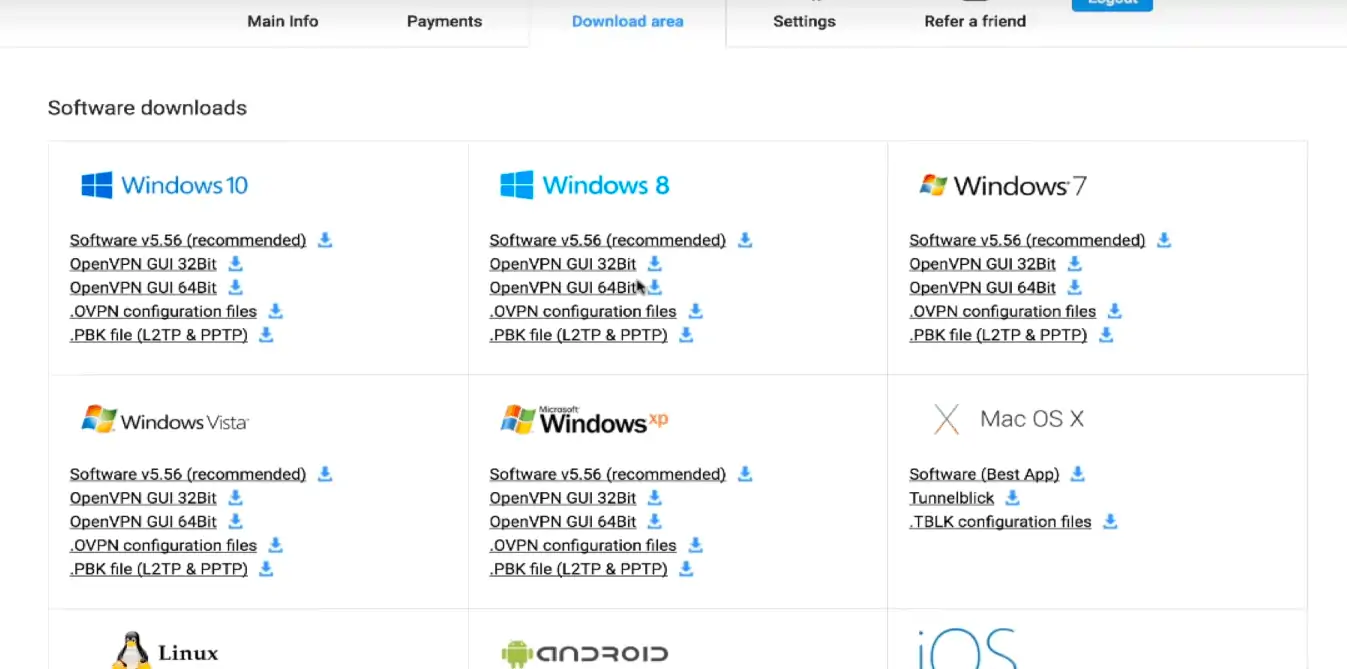Click download icon for Windows 7 .PBK file
1347x669 pixels.
(1106, 335)
